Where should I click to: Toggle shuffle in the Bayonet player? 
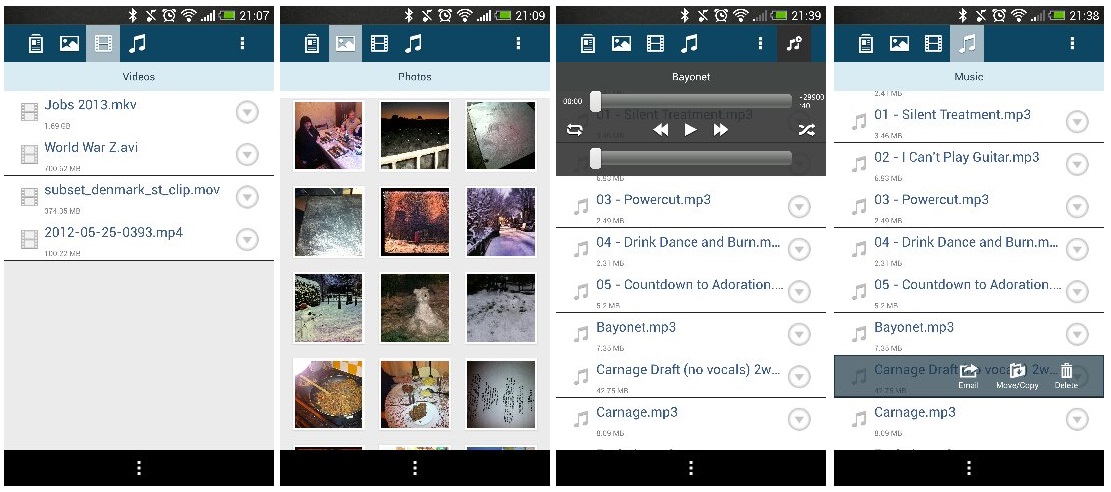coord(806,130)
